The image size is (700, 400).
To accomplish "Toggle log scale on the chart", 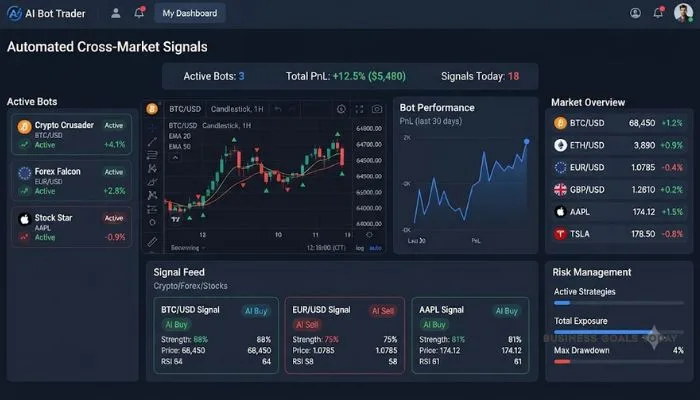I will [360, 248].
